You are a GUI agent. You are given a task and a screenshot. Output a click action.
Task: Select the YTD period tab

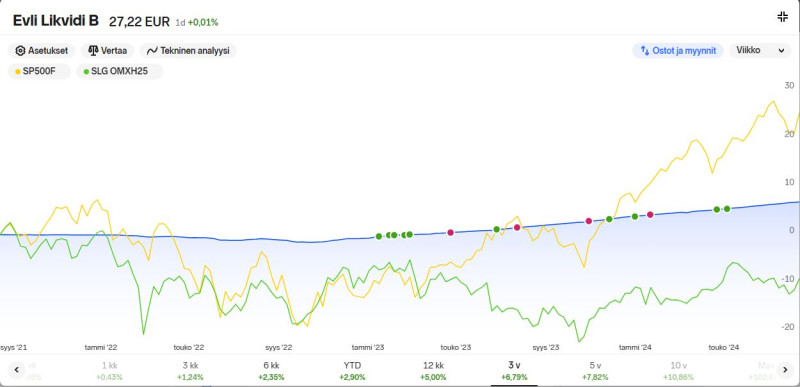click(x=352, y=371)
